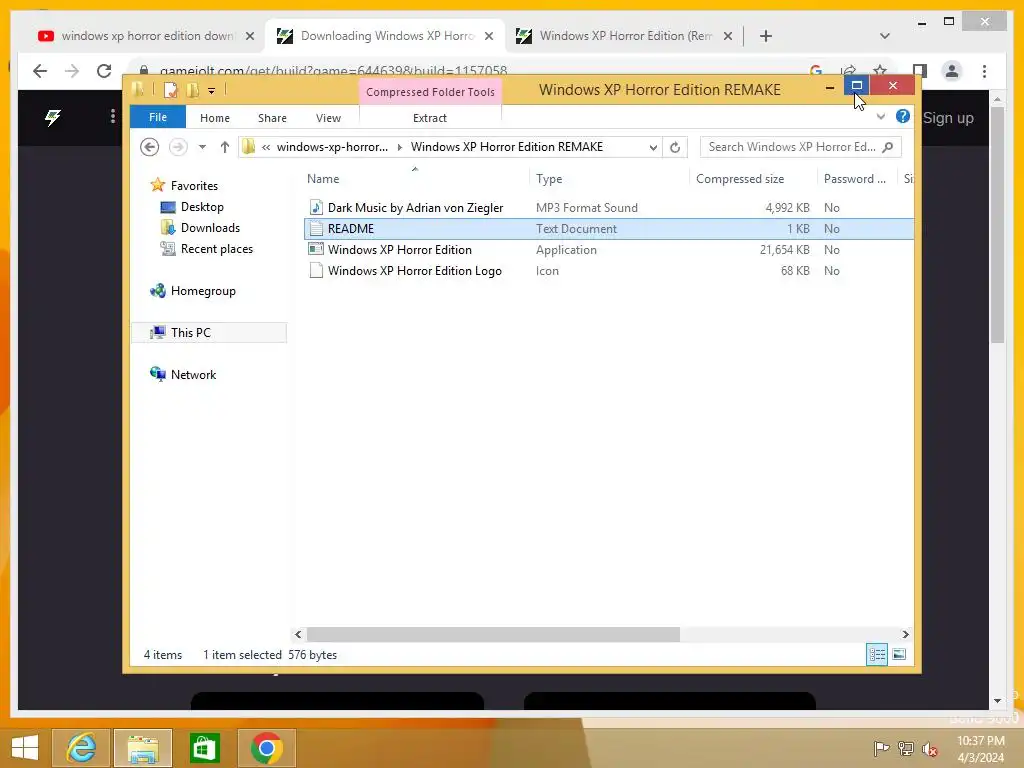Click the search magnifier icon in Explorer
Viewport: 1024px width, 768px height.
pyautogui.click(x=888, y=147)
